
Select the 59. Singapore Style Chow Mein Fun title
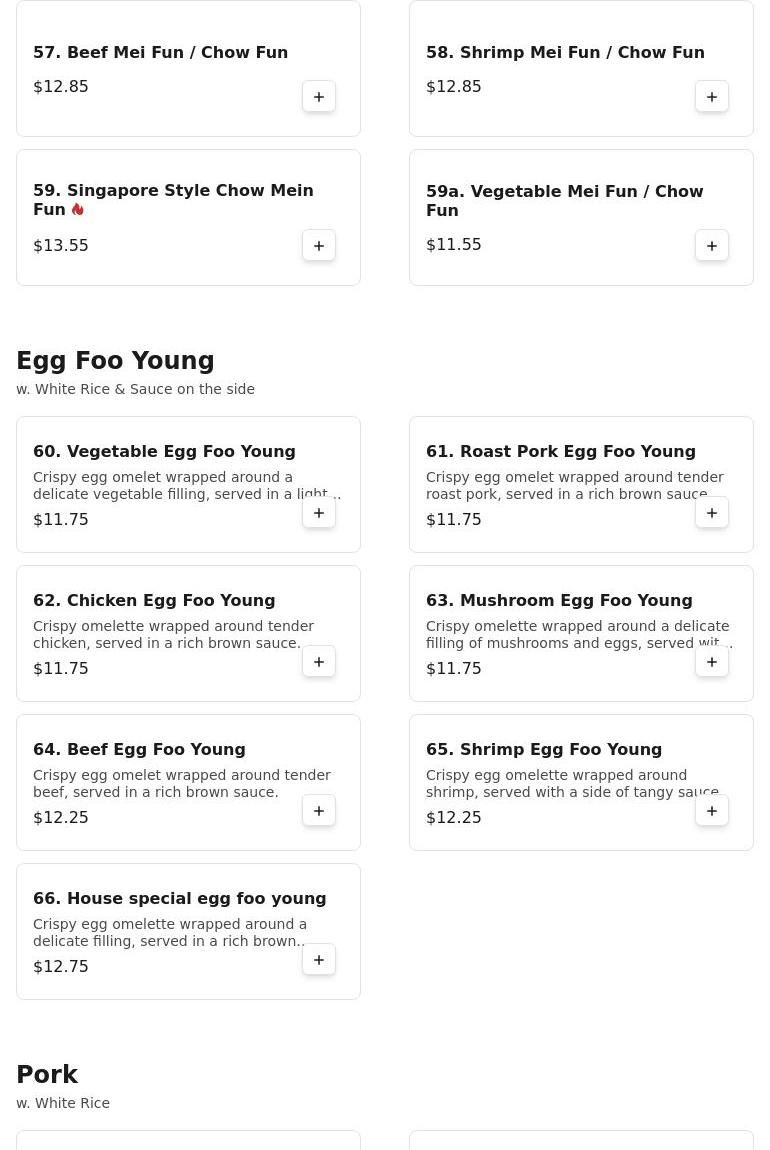click(173, 199)
